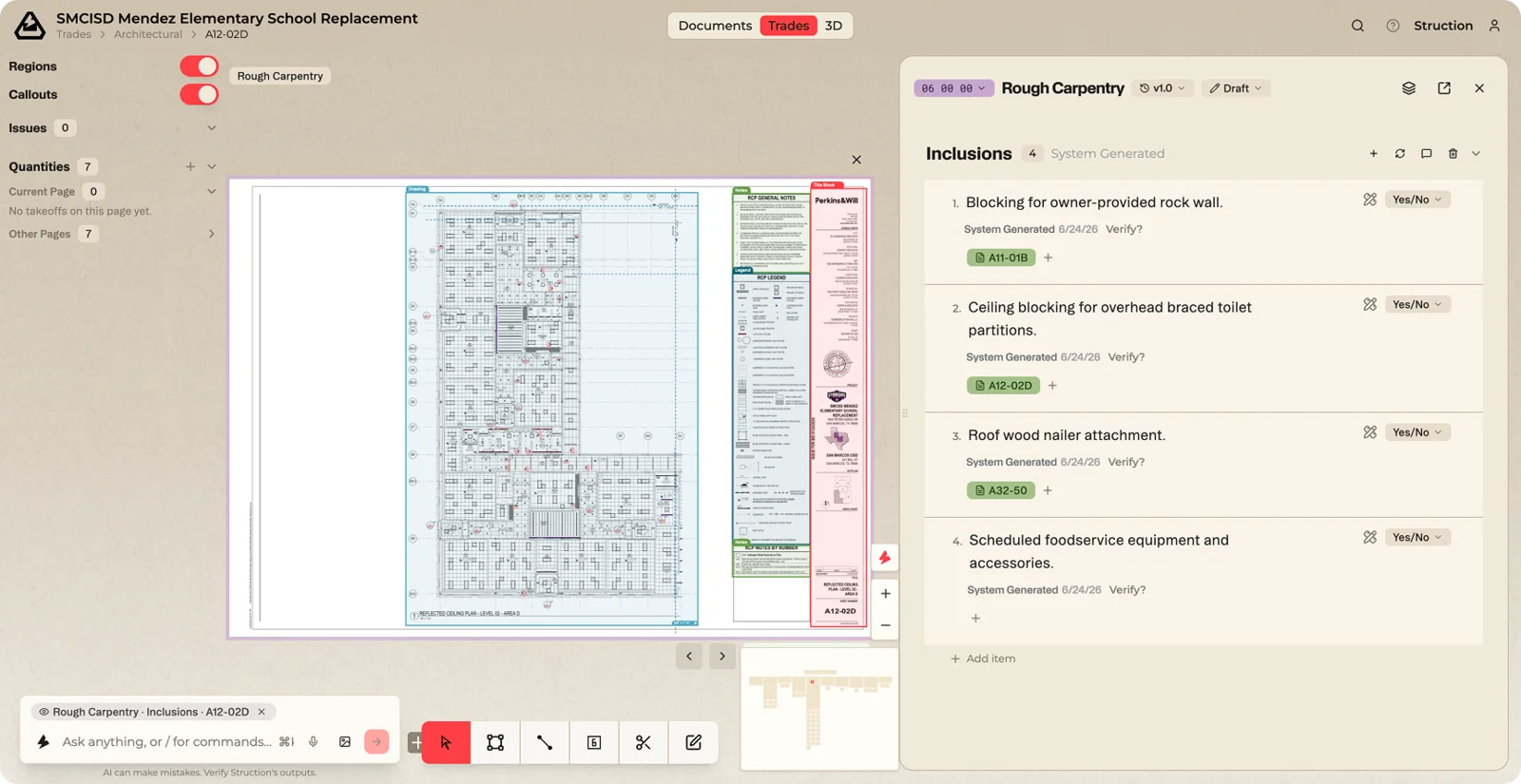Click the Struction logo icon
The image size is (1521, 784).
[x=29, y=26]
